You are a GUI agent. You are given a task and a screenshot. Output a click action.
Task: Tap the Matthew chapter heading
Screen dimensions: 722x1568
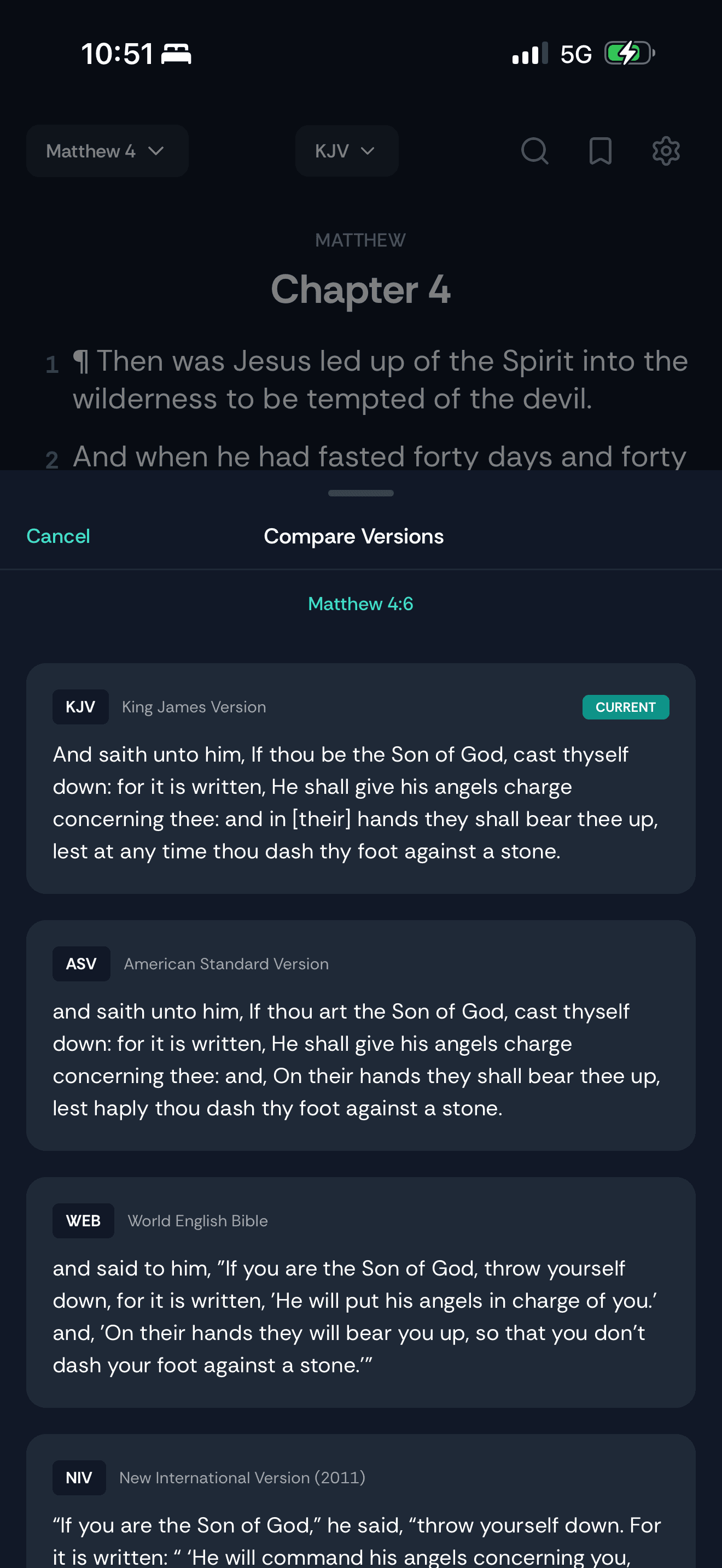[360, 290]
